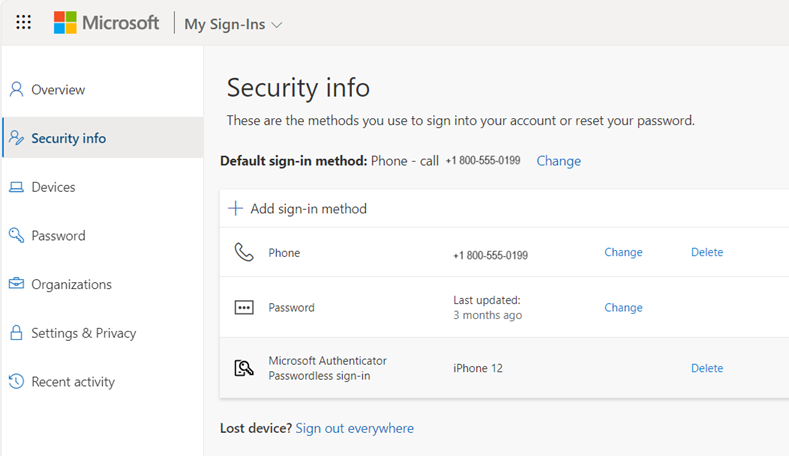Open the app launcher waffle icon
Image resolution: width=789 pixels, height=456 pixels.
(x=24, y=22)
